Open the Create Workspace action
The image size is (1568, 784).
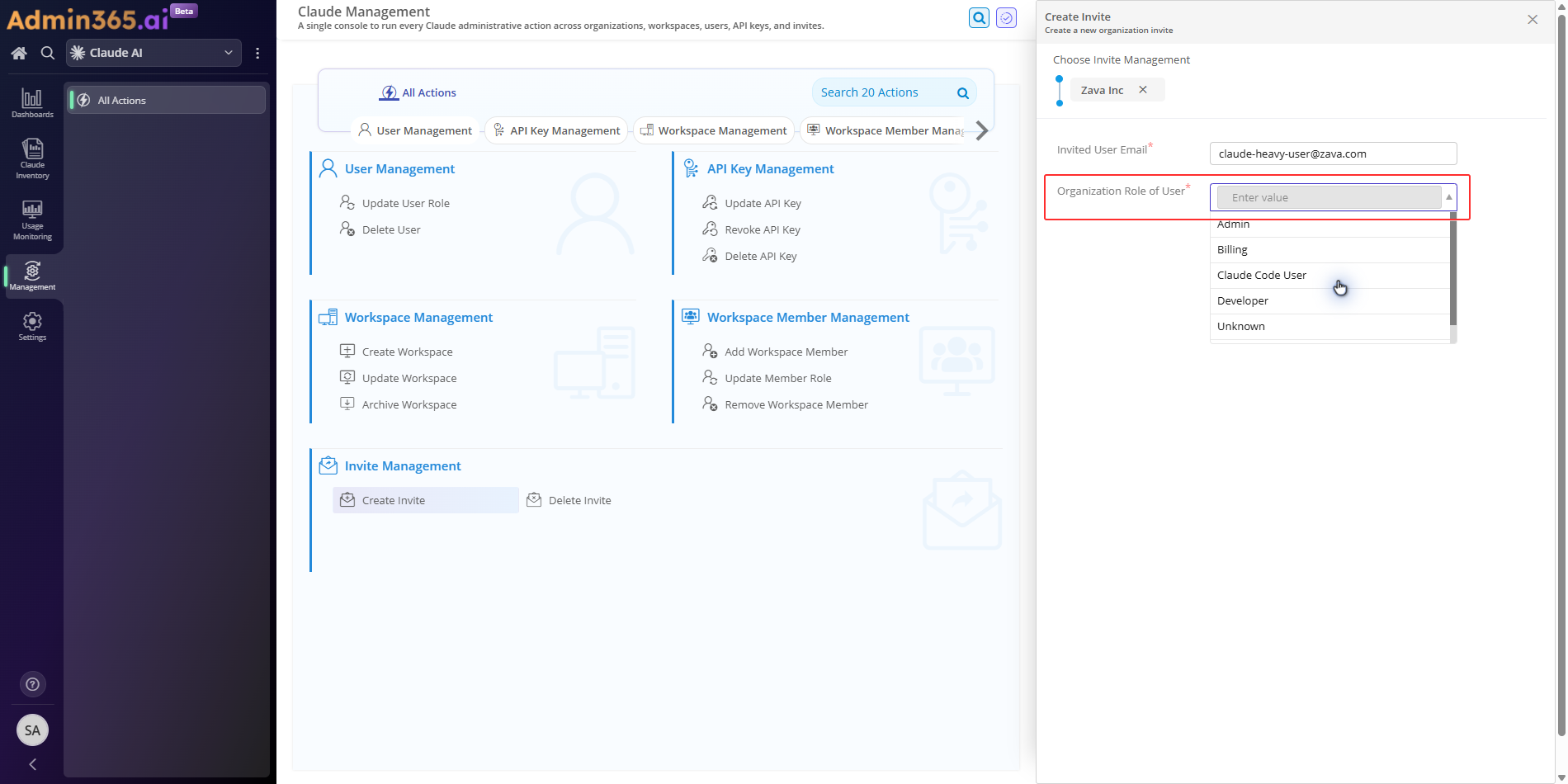397,352
